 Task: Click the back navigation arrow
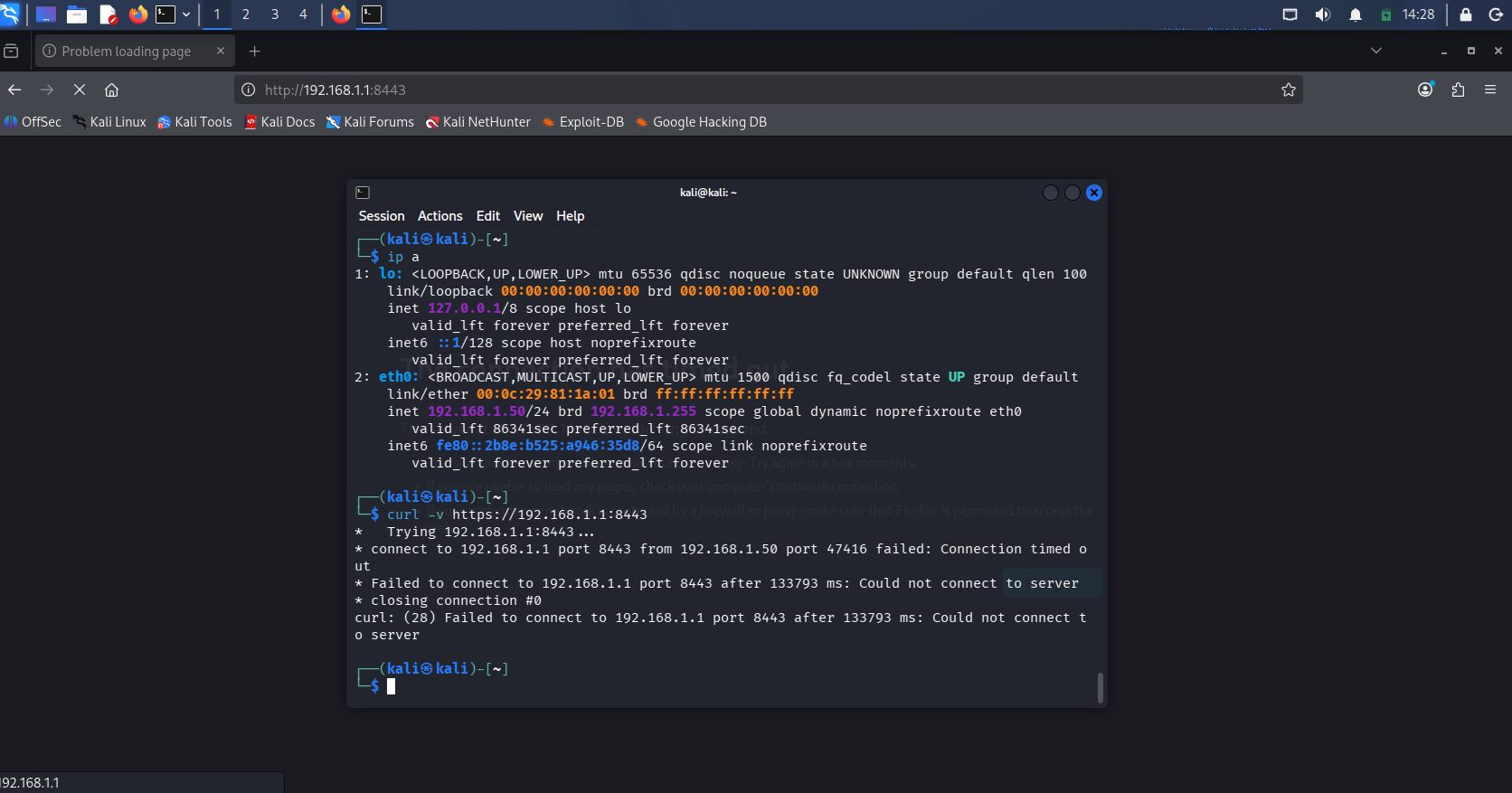(x=14, y=90)
